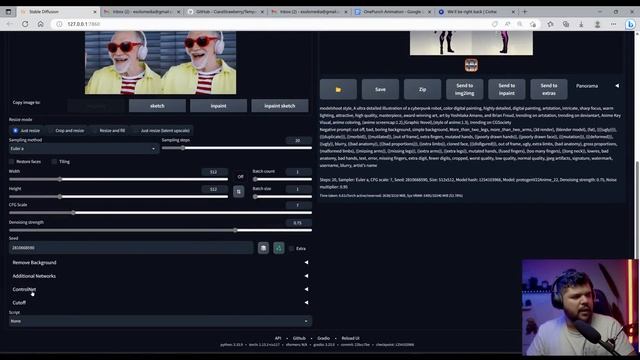640x360 pixels.
Task: Enable Tiling checkbox
Action: 54,162
